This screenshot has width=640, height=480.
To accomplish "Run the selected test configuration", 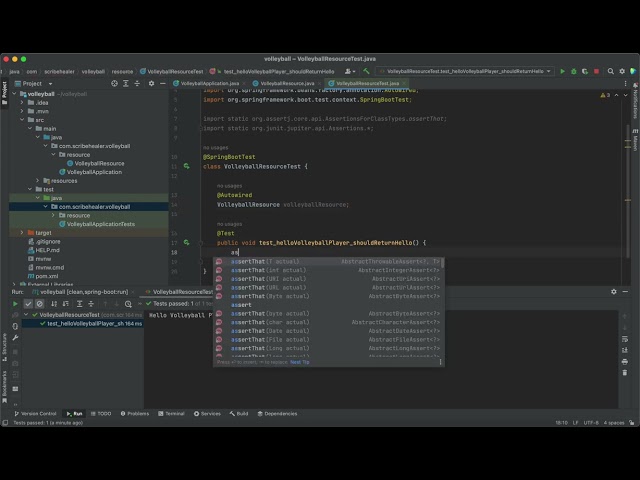I will [562, 71].
